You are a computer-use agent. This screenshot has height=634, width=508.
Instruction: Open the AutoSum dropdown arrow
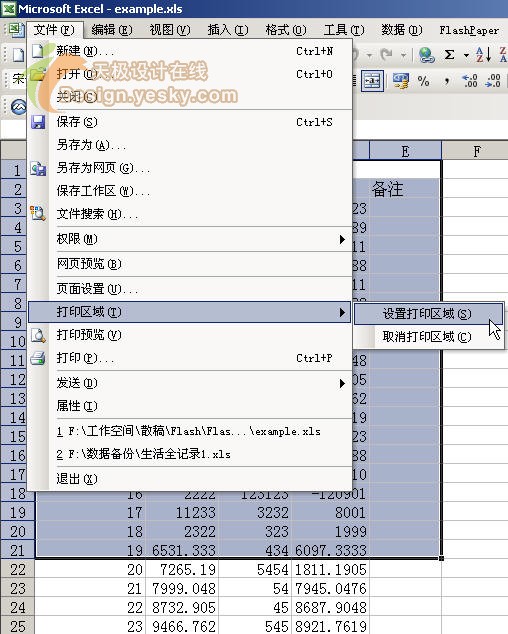coord(466,55)
